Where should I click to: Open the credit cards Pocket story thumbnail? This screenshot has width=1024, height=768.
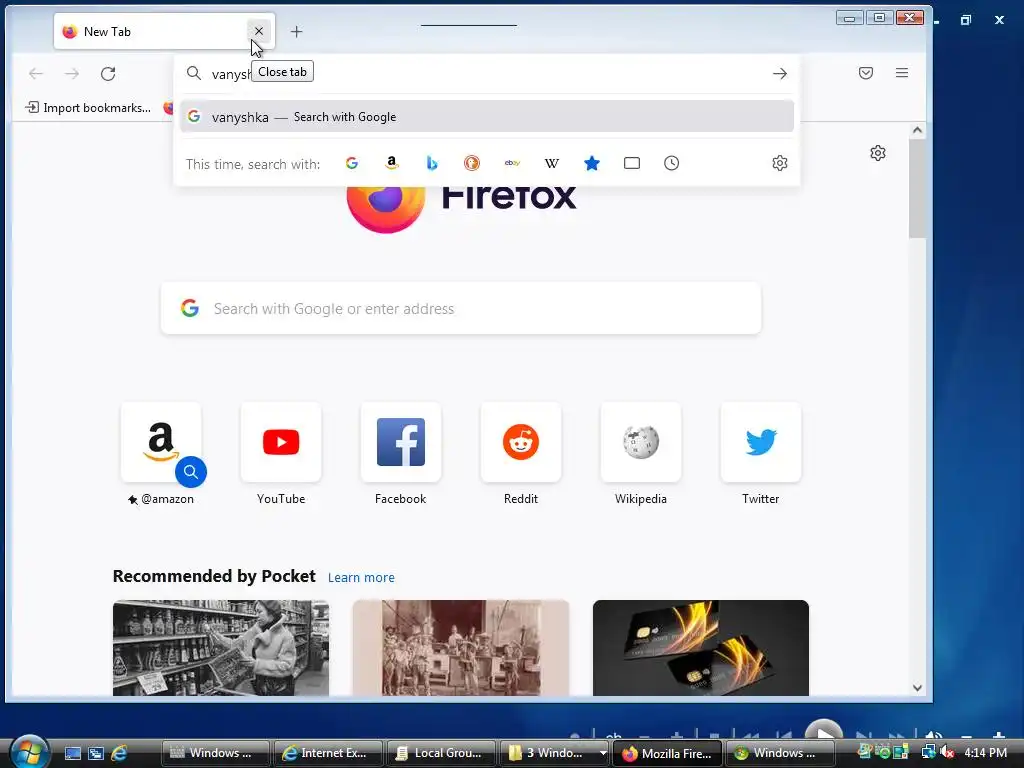(701, 648)
